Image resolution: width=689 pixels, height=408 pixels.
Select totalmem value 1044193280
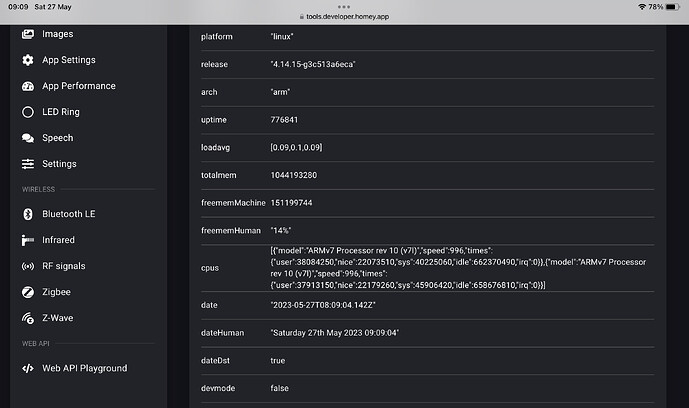click(294, 175)
